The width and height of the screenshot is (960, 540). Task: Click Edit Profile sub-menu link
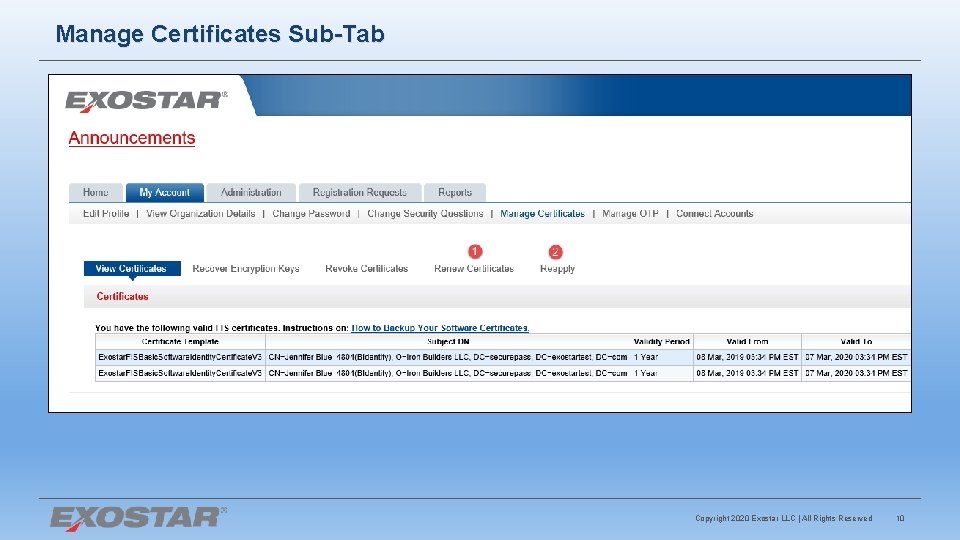106,214
